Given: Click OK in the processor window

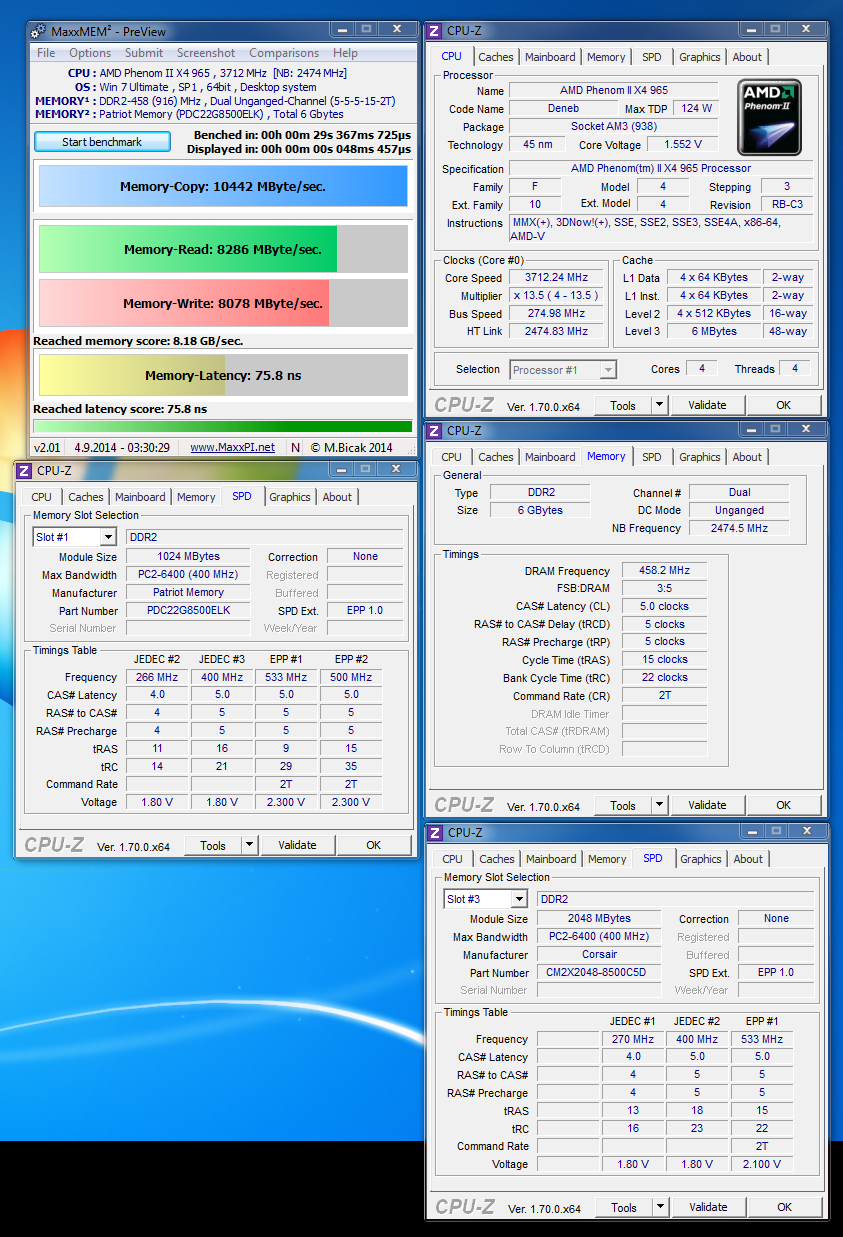Looking at the screenshot, I should pyautogui.click(x=783, y=405).
